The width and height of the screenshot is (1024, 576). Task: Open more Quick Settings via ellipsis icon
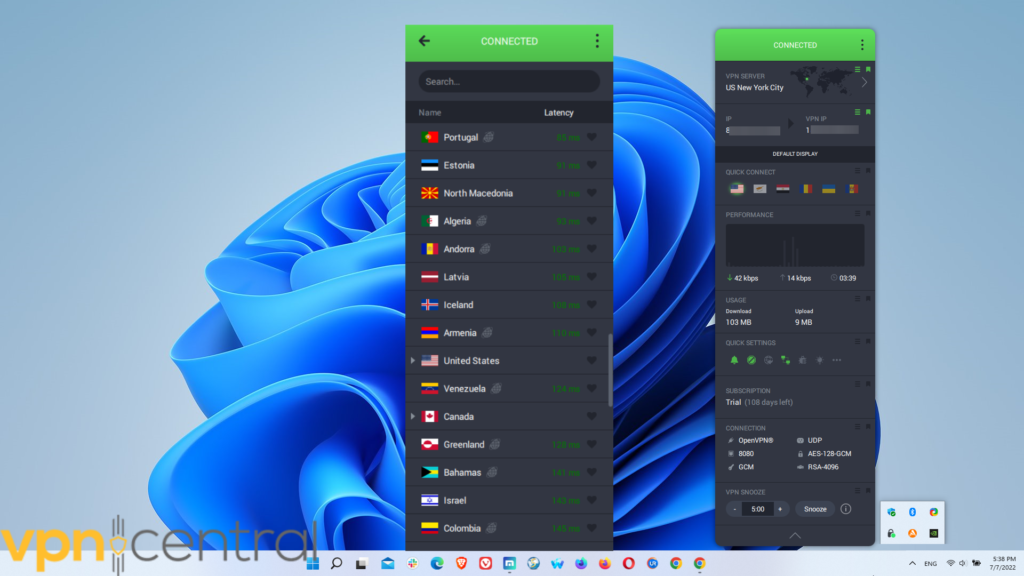click(x=837, y=360)
